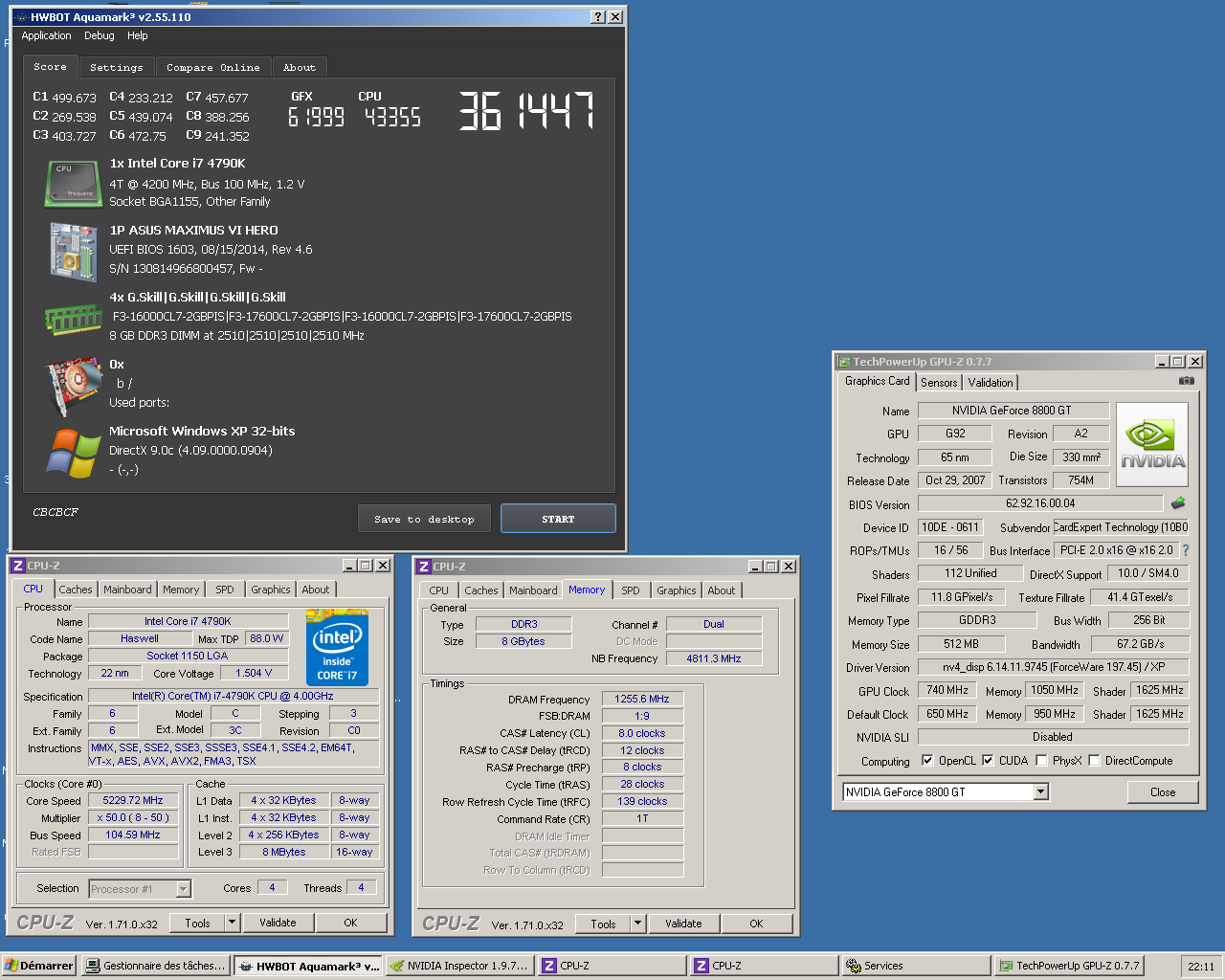This screenshot has width=1225, height=980.
Task: Open the Processor #1 selection dropdown
Action: tap(183, 889)
